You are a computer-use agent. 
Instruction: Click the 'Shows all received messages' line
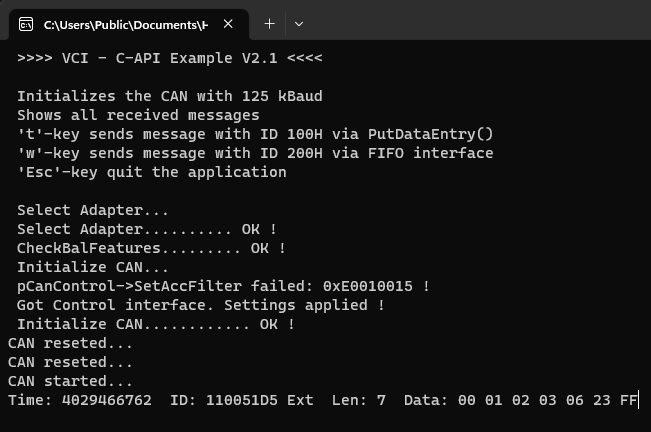coord(138,115)
